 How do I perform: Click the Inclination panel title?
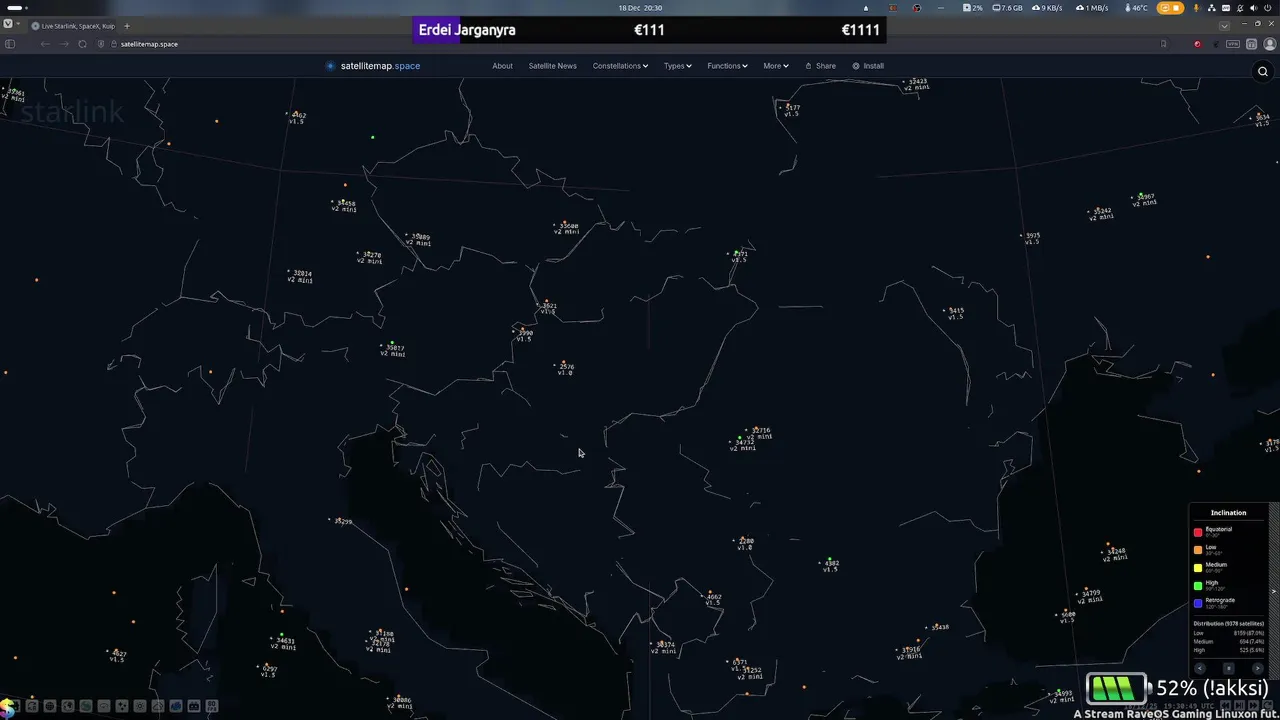pos(1229,513)
